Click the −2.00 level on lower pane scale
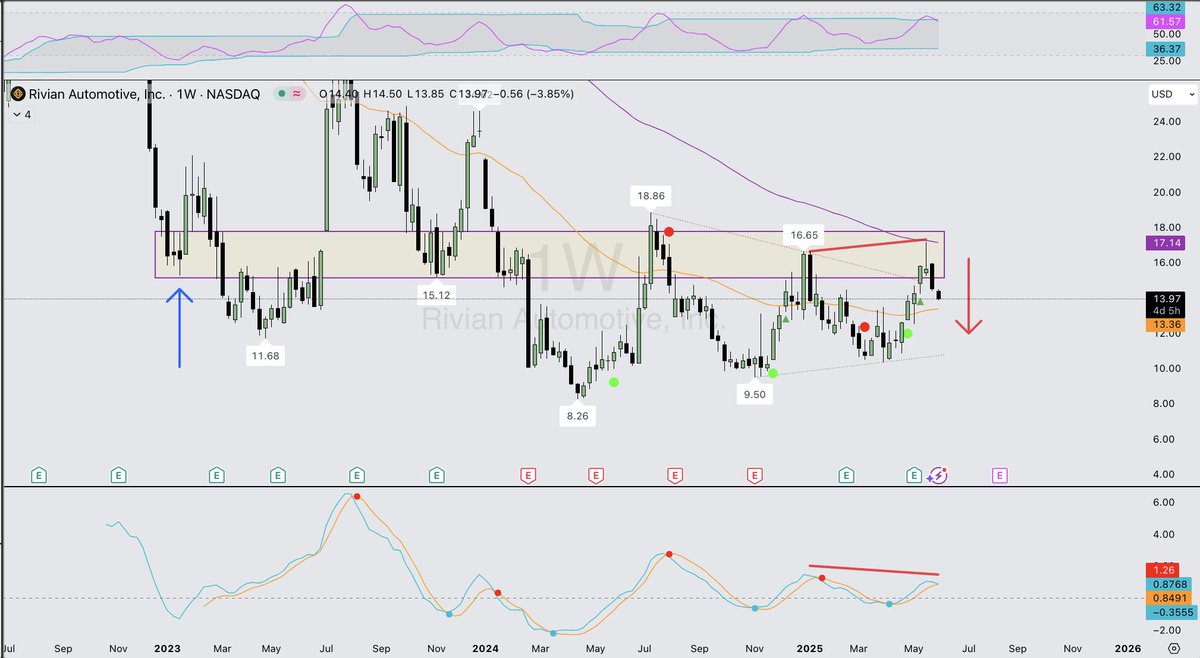The width and height of the screenshot is (1200, 658). coord(1165,630)
